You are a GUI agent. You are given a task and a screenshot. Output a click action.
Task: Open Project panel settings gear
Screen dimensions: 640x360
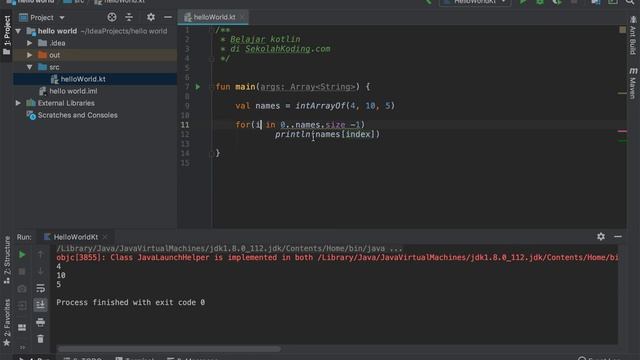151,17
